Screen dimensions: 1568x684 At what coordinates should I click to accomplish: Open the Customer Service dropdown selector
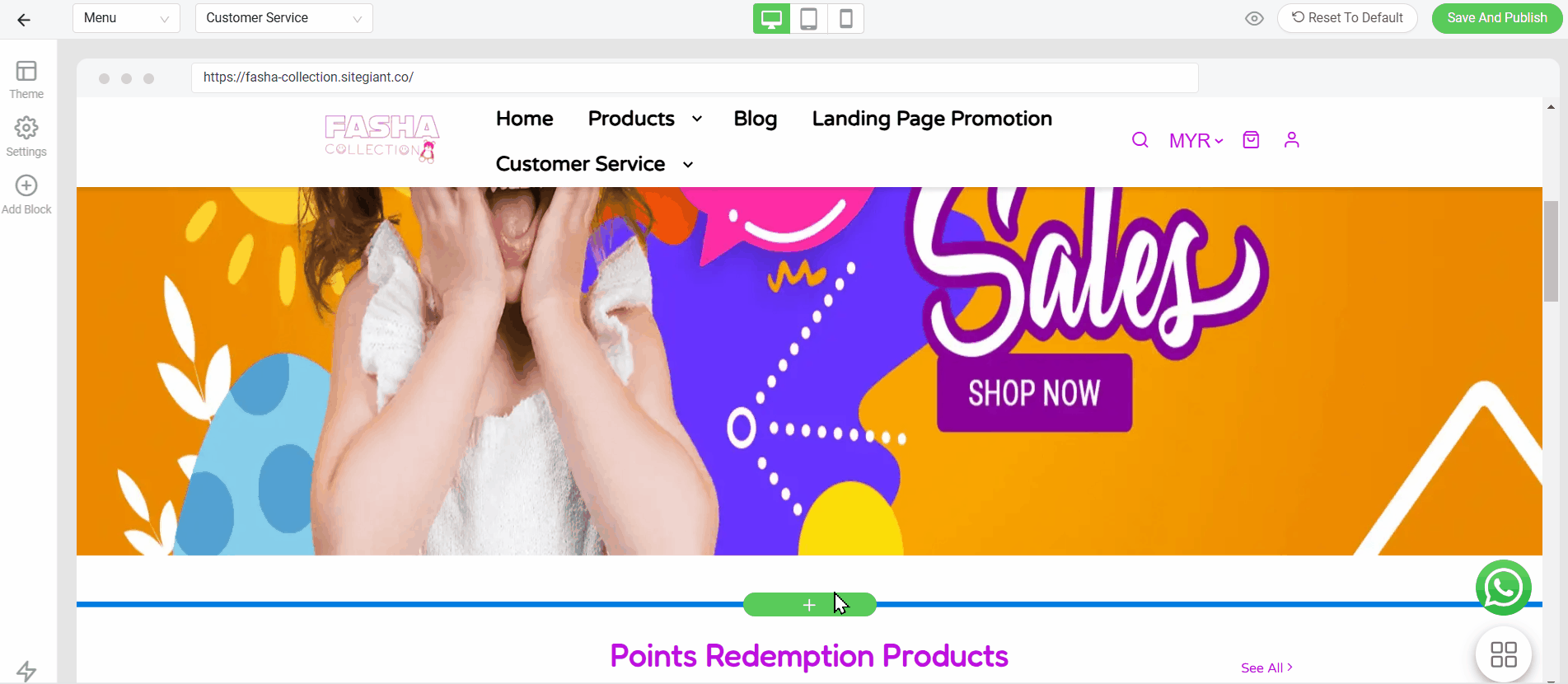(283, 18)
